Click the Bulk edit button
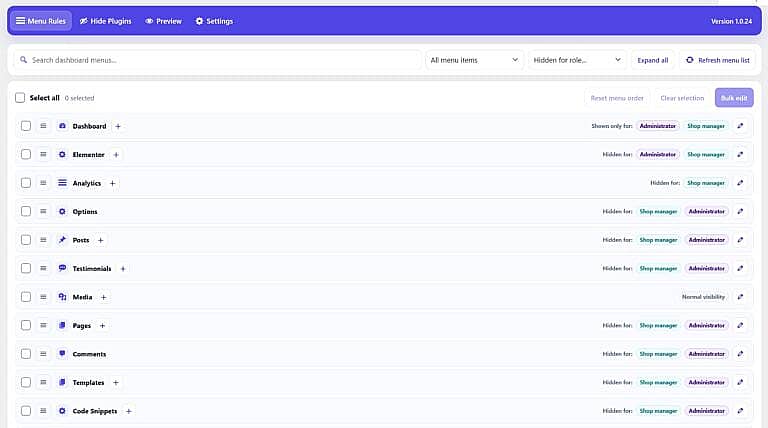Screen dimensions: 768x428 [734, 98]
